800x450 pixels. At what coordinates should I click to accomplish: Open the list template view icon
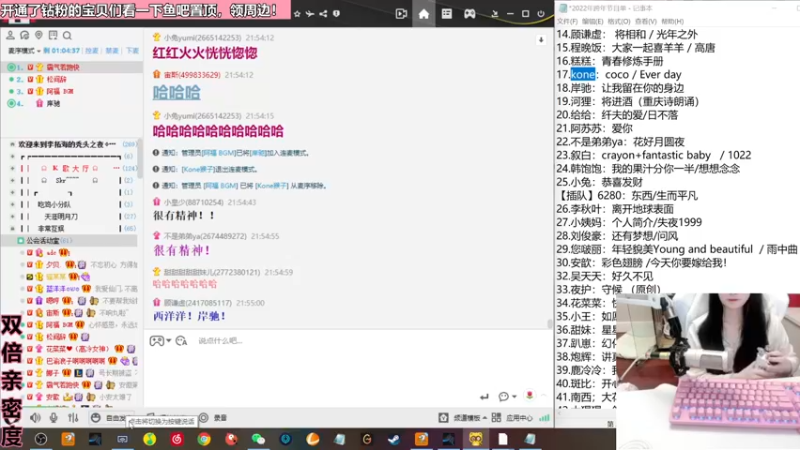(446, 14)
